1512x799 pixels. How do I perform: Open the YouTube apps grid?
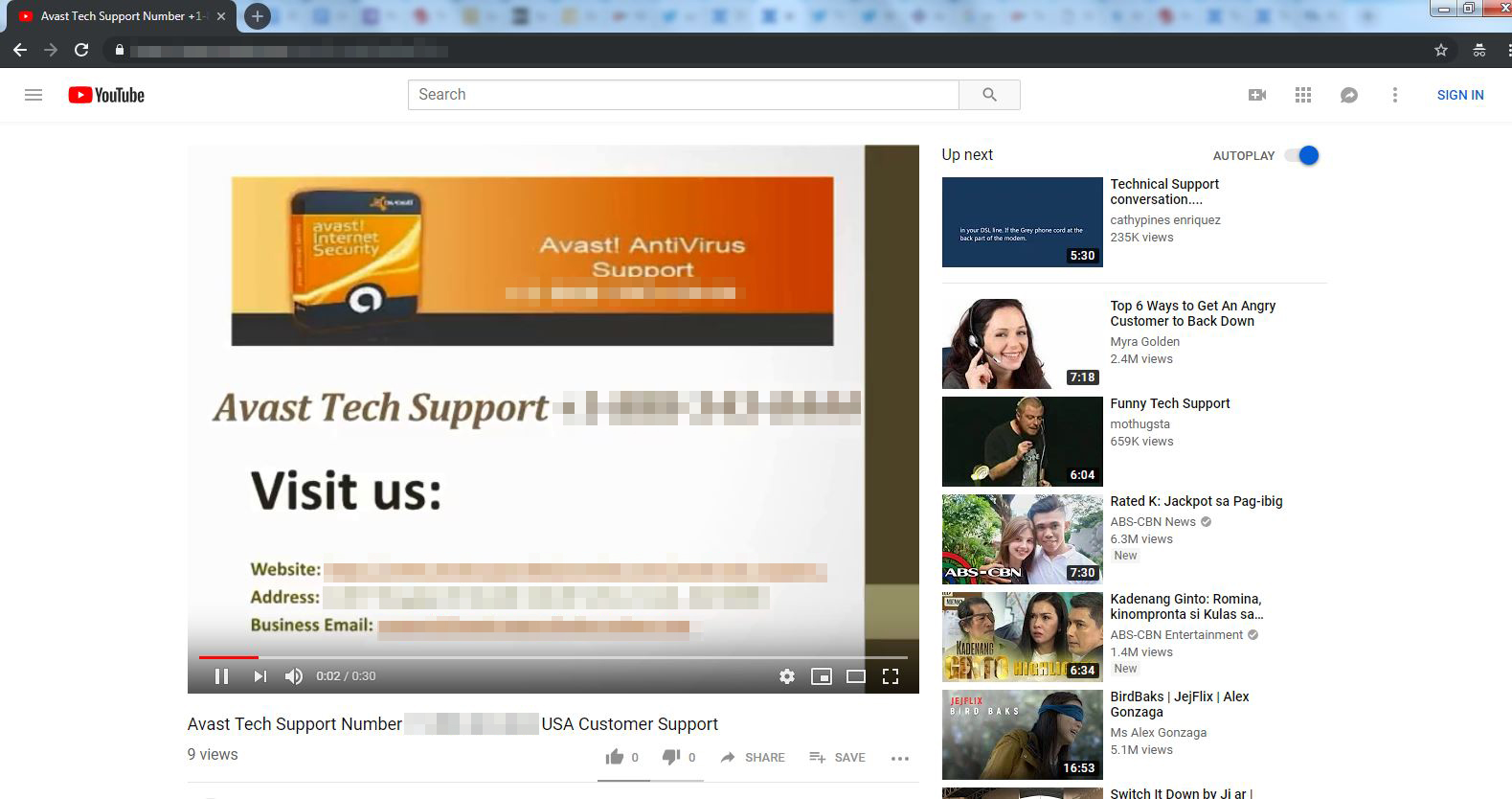point(1303,95)
